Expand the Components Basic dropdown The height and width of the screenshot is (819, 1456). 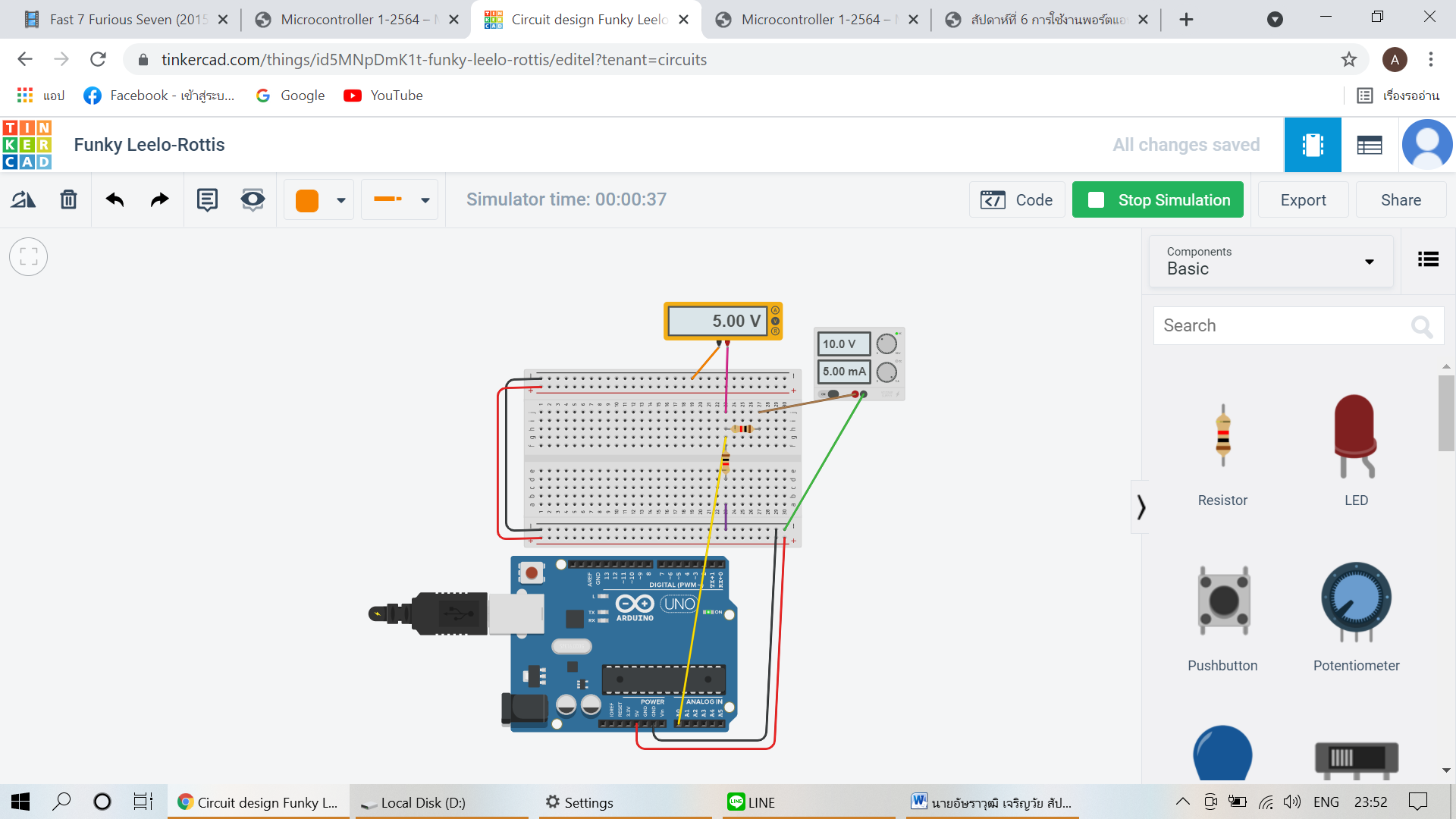[1271, 261]
